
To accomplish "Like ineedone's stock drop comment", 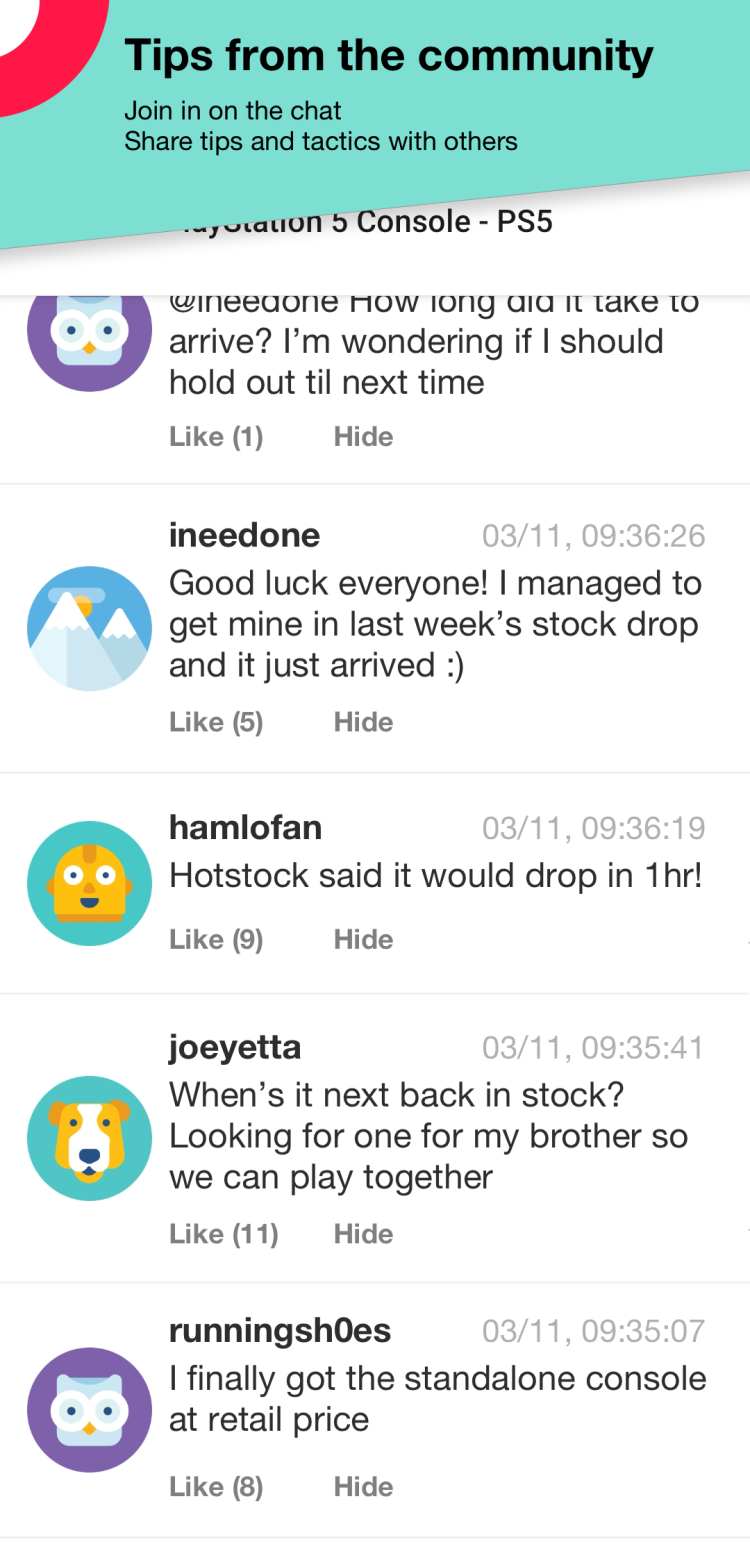I will click(x=216, y=722).
